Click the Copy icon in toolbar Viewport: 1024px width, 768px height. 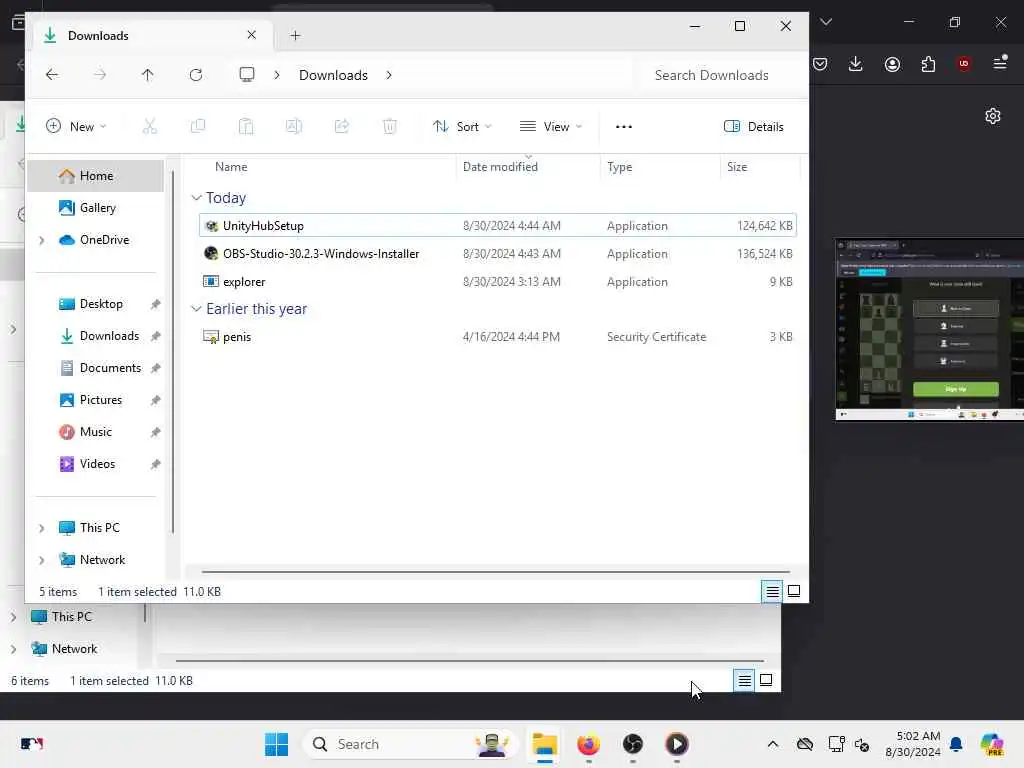click(x=198, y=127)
